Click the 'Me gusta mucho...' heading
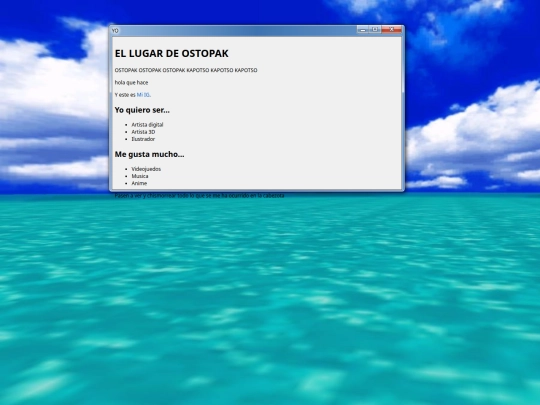 click(149, 154)
